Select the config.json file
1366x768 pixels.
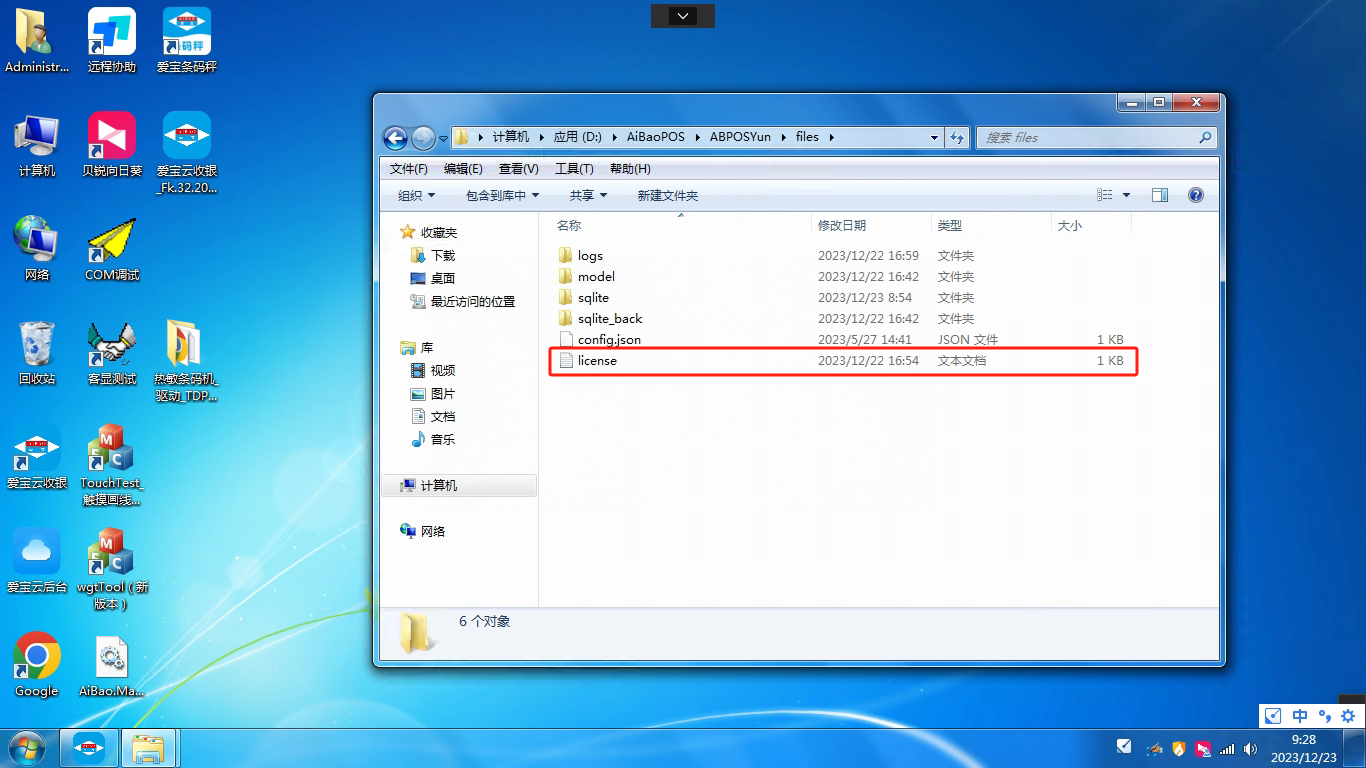tap(600, 340)
